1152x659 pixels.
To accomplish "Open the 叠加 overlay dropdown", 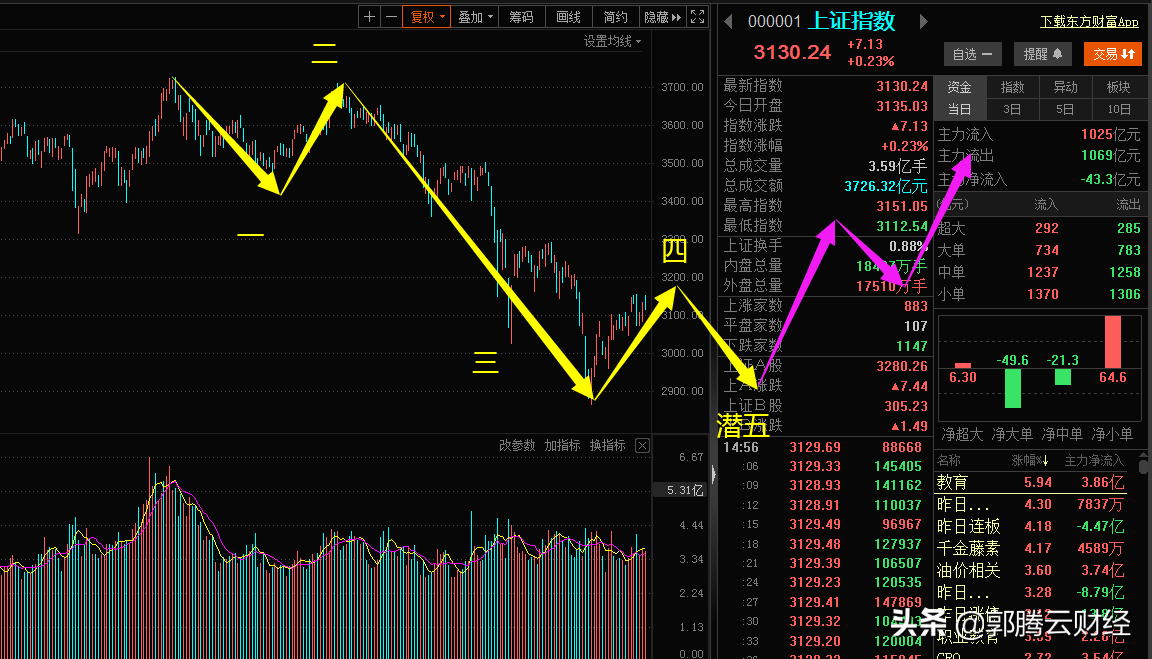I will (475, 17).
